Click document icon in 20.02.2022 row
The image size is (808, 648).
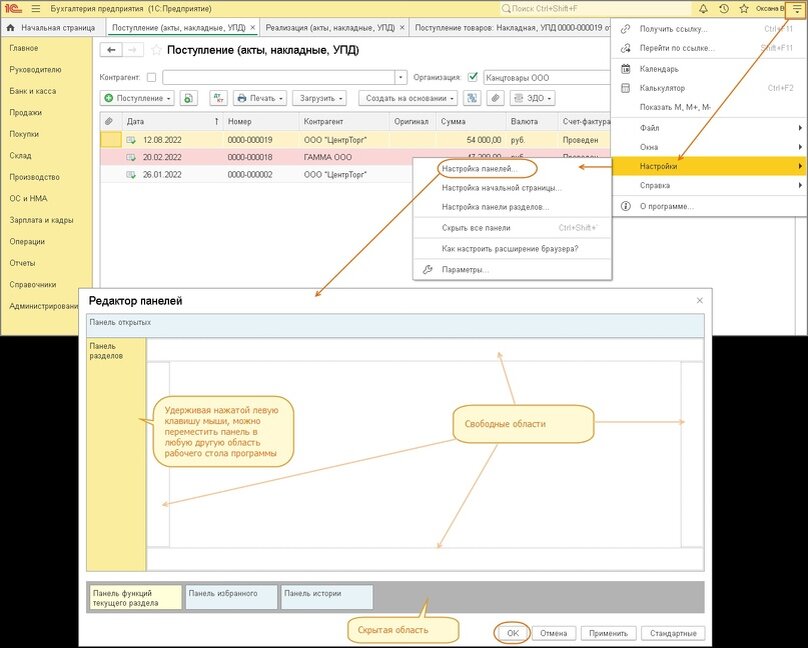click(x=131, y=157)
